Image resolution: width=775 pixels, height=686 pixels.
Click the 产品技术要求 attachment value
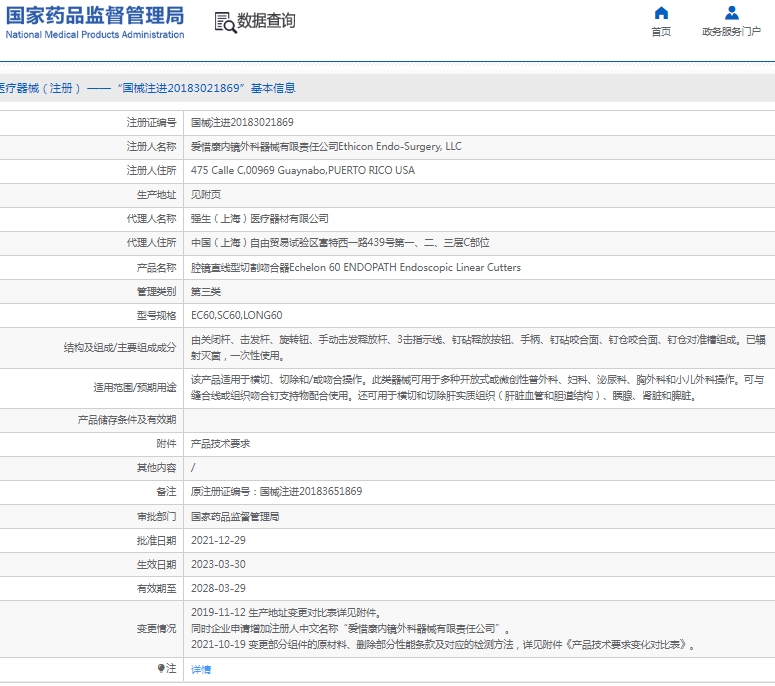point(220,444)
